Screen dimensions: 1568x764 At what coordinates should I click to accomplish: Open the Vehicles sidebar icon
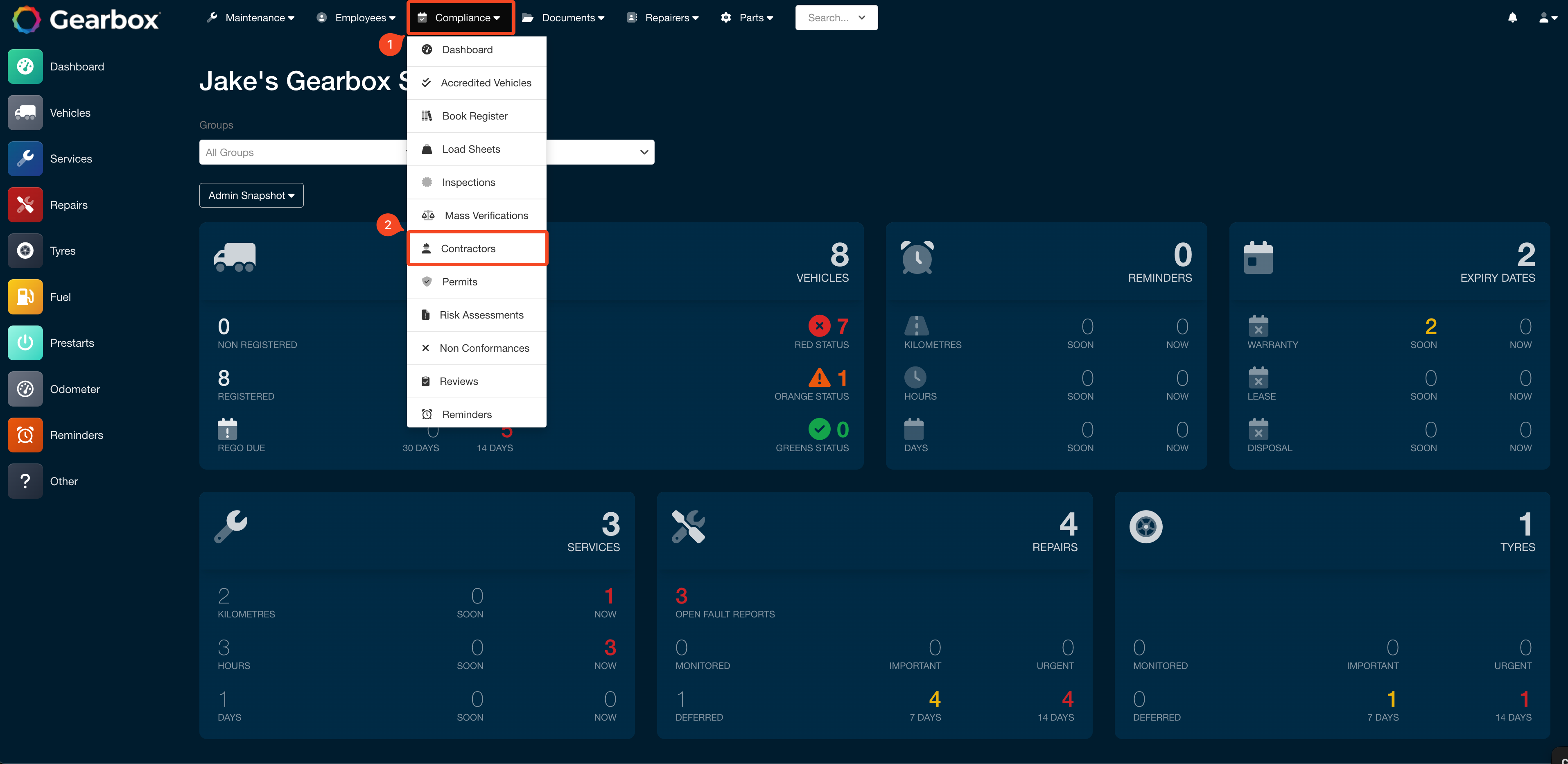coord(25,113)
